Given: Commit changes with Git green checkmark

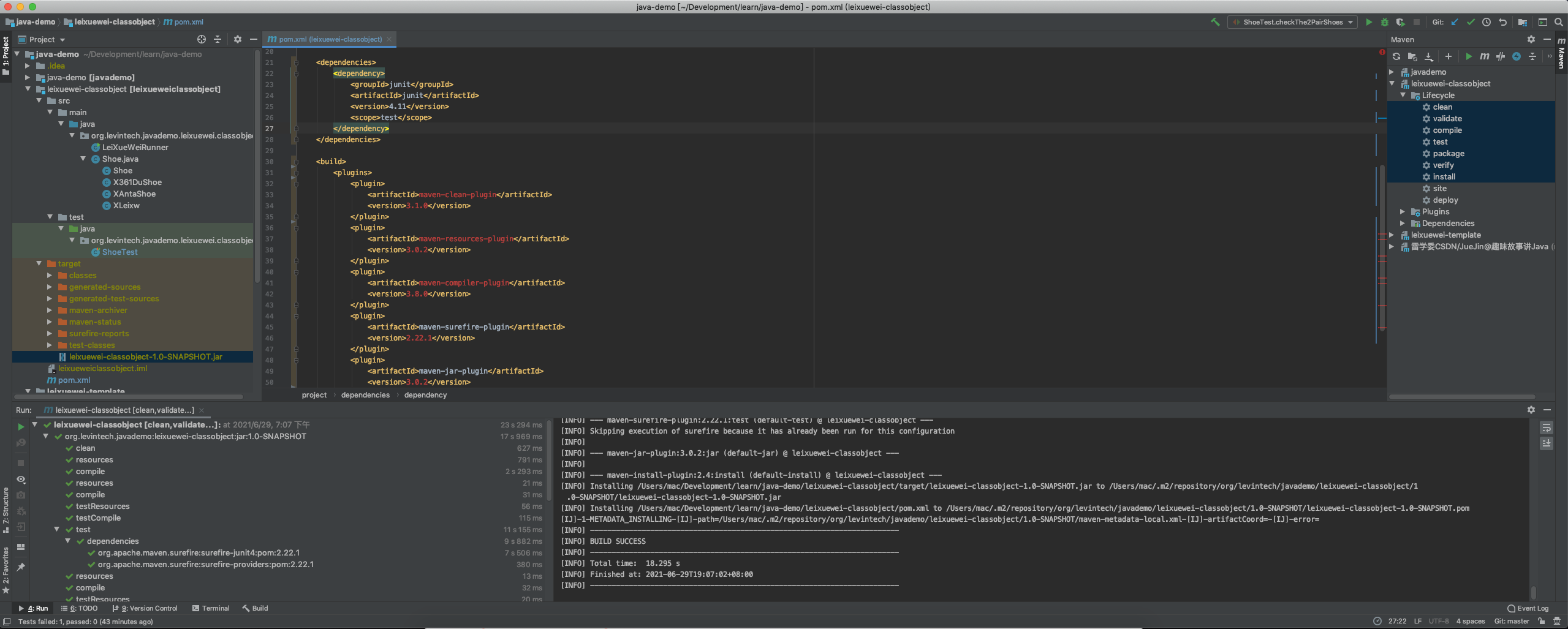Looking at the screenshot, I should [1471, 22].
